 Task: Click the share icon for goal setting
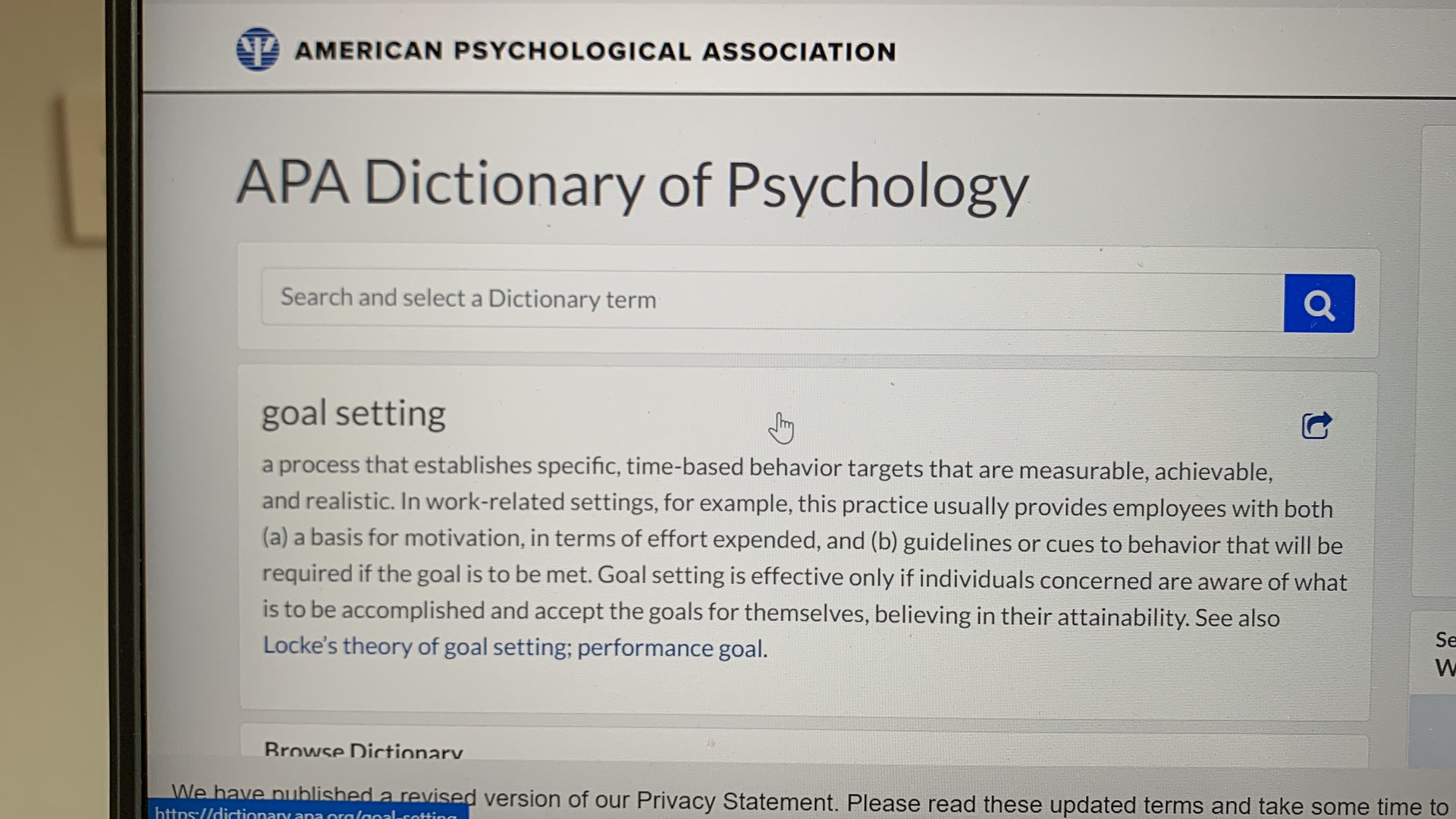(x=1316, y=425)
